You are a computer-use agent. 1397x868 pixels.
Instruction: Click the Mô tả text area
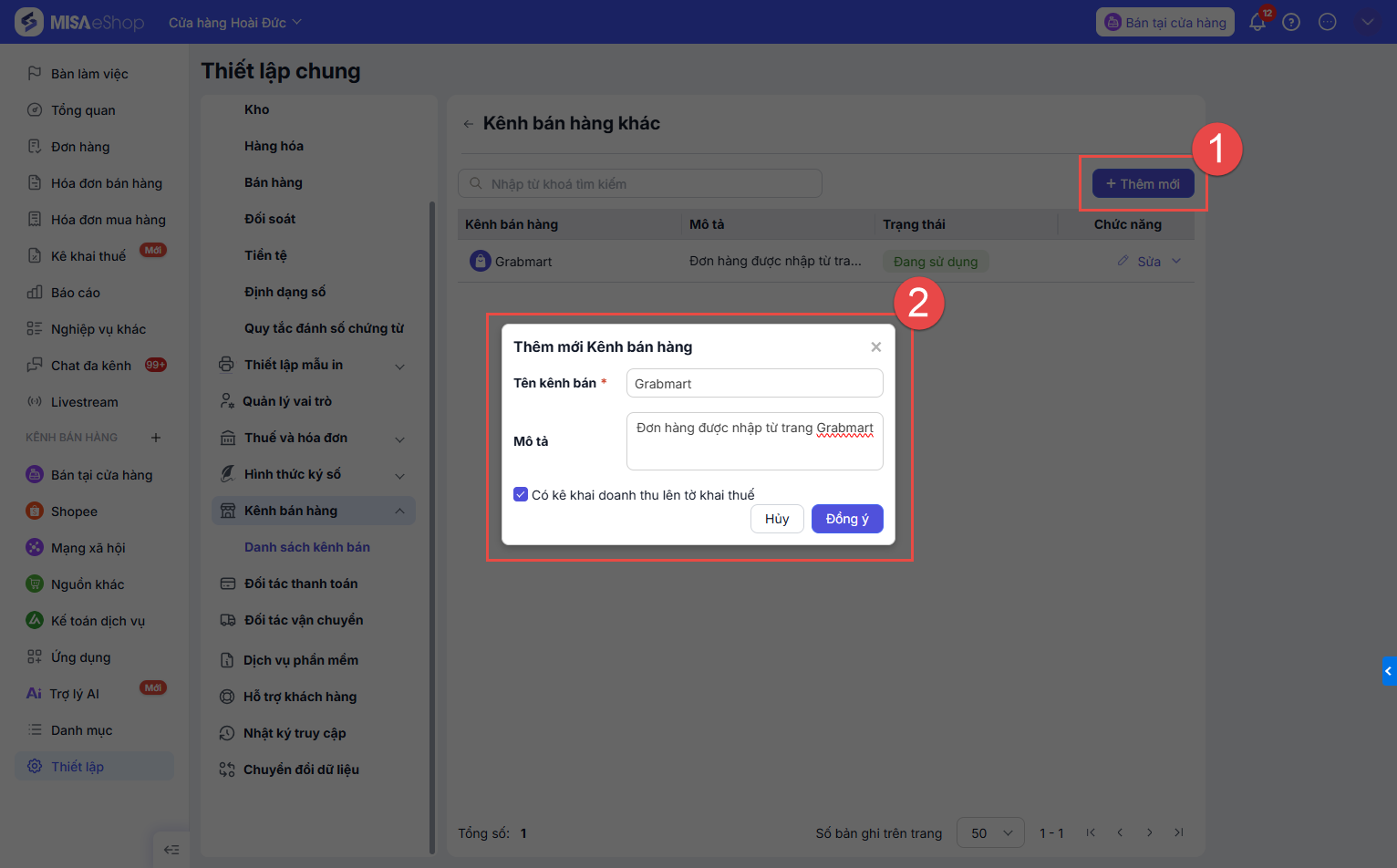(755, 441)
